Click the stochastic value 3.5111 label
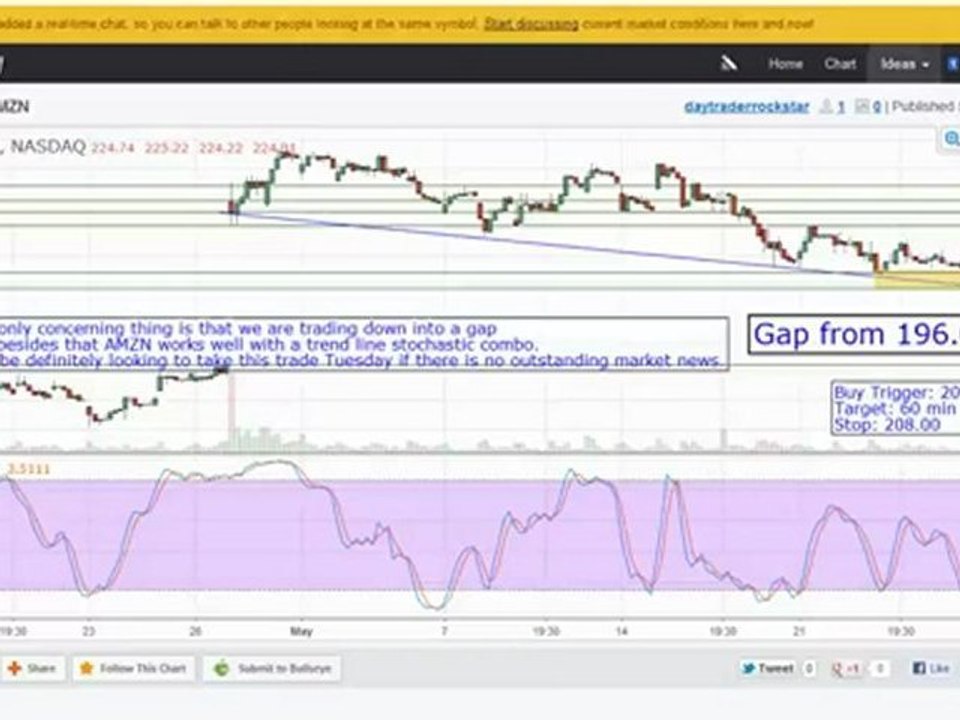 29,470
